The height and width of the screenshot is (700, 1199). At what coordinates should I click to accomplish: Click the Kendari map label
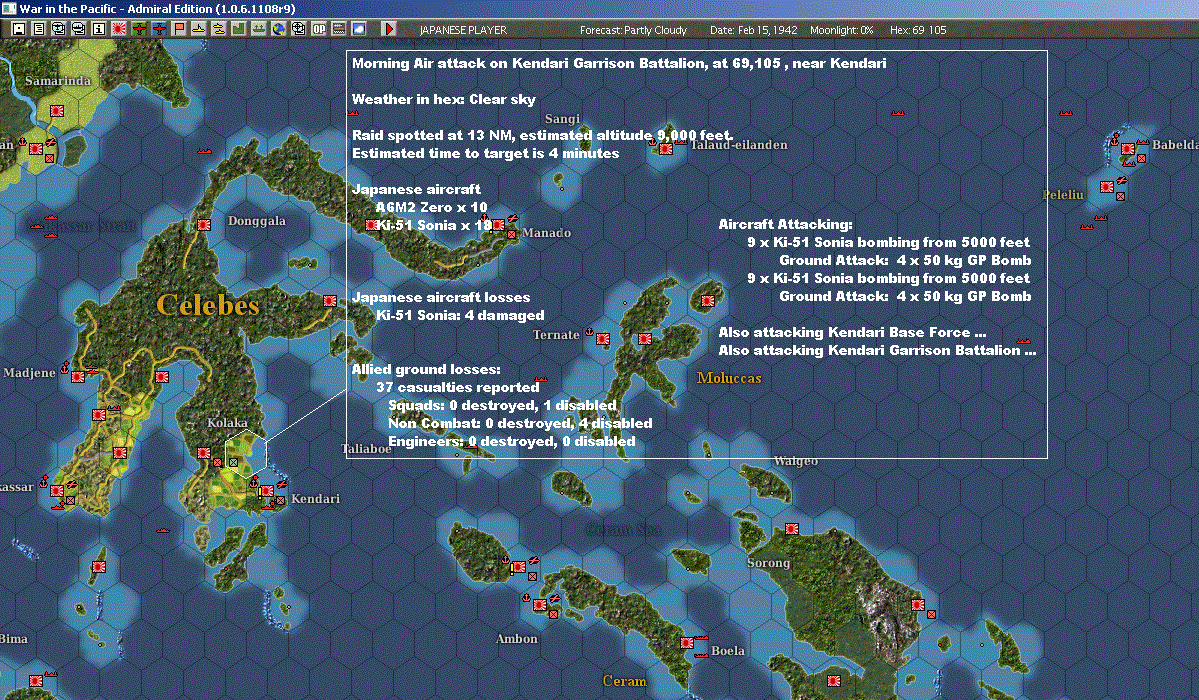point(315,499)
